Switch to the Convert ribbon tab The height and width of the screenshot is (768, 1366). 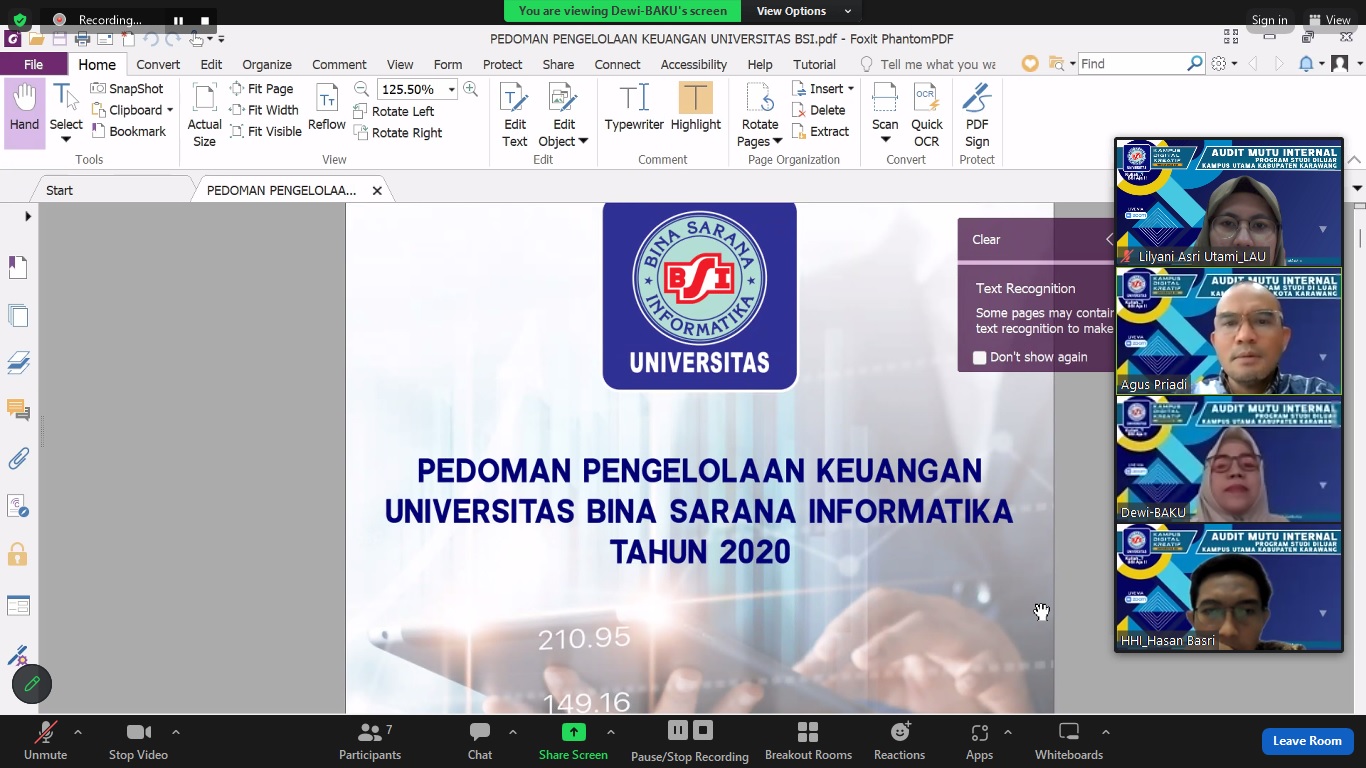click(158, 64)
